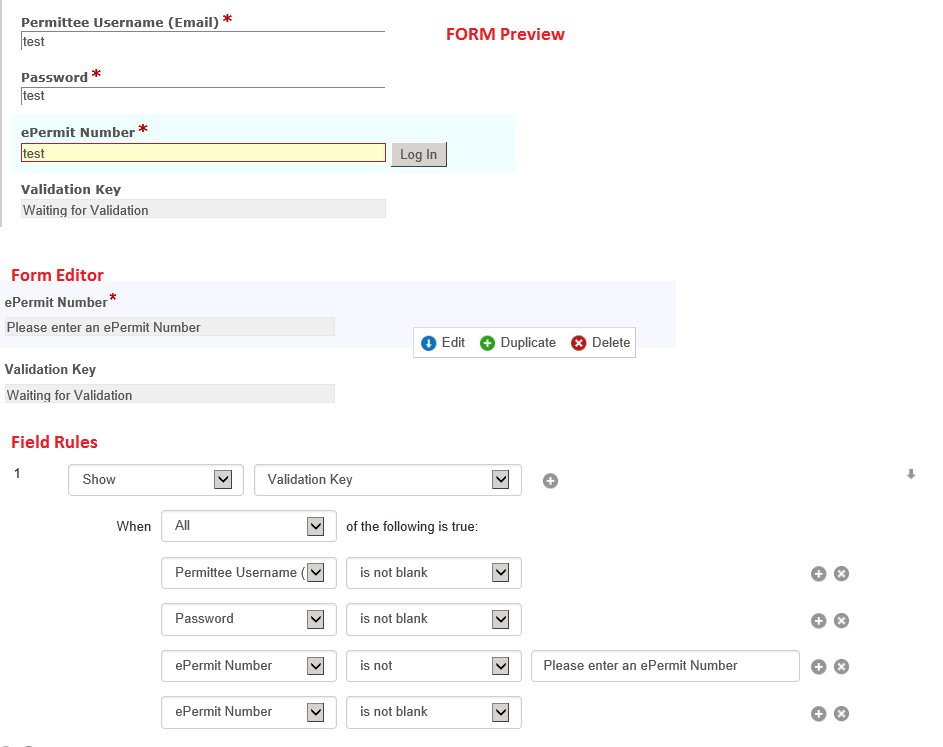Click the Edit icon in field toolbar

point(429,343)
